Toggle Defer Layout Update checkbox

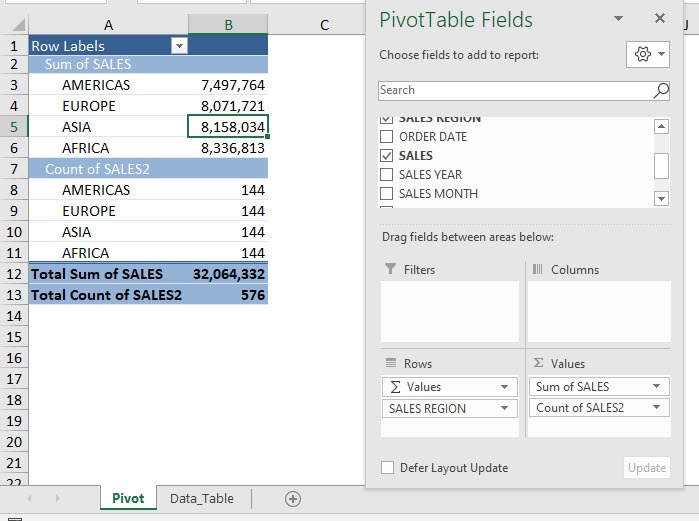click(x=387, y=468)
